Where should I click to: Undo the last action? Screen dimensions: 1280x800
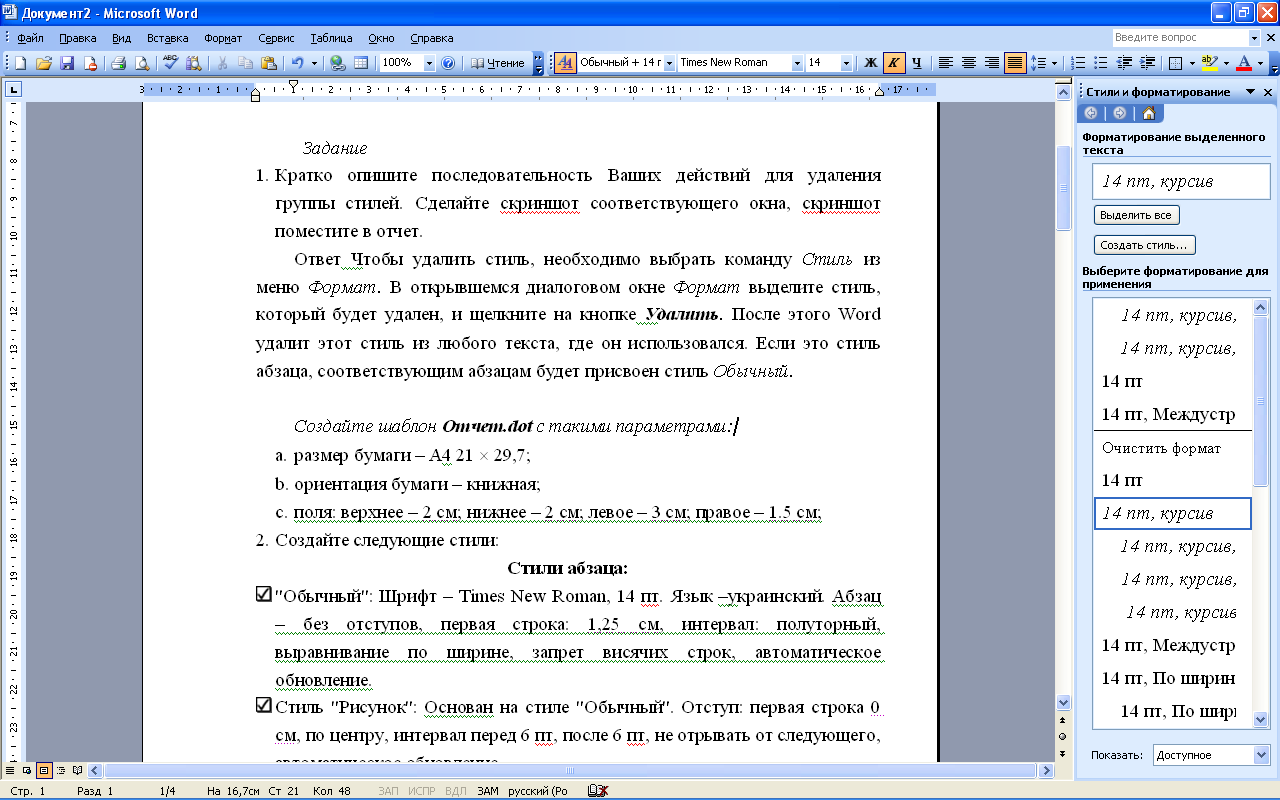(297, 63)
